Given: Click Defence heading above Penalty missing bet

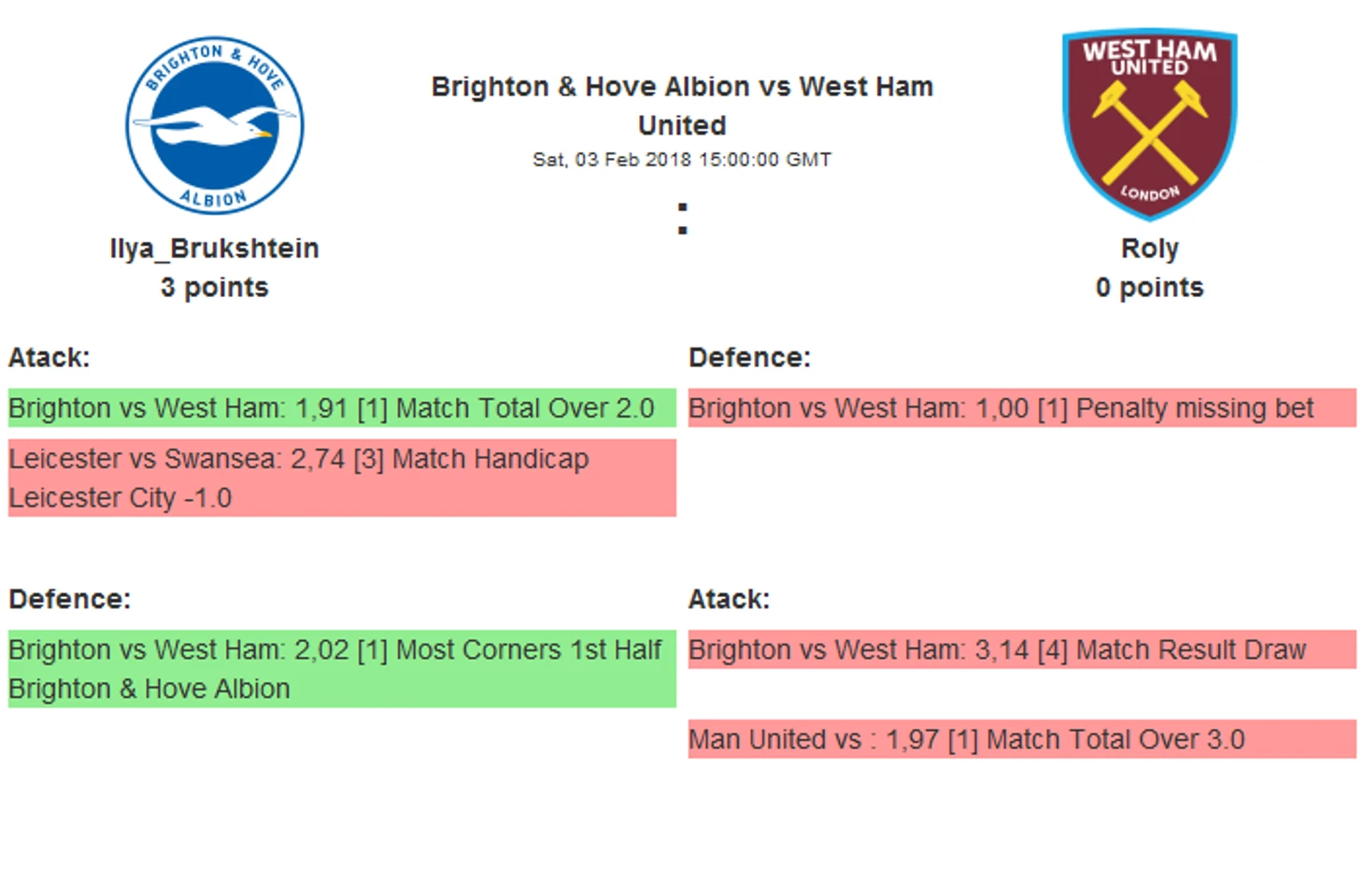Looking at the screenshot, I should [749, 358].
